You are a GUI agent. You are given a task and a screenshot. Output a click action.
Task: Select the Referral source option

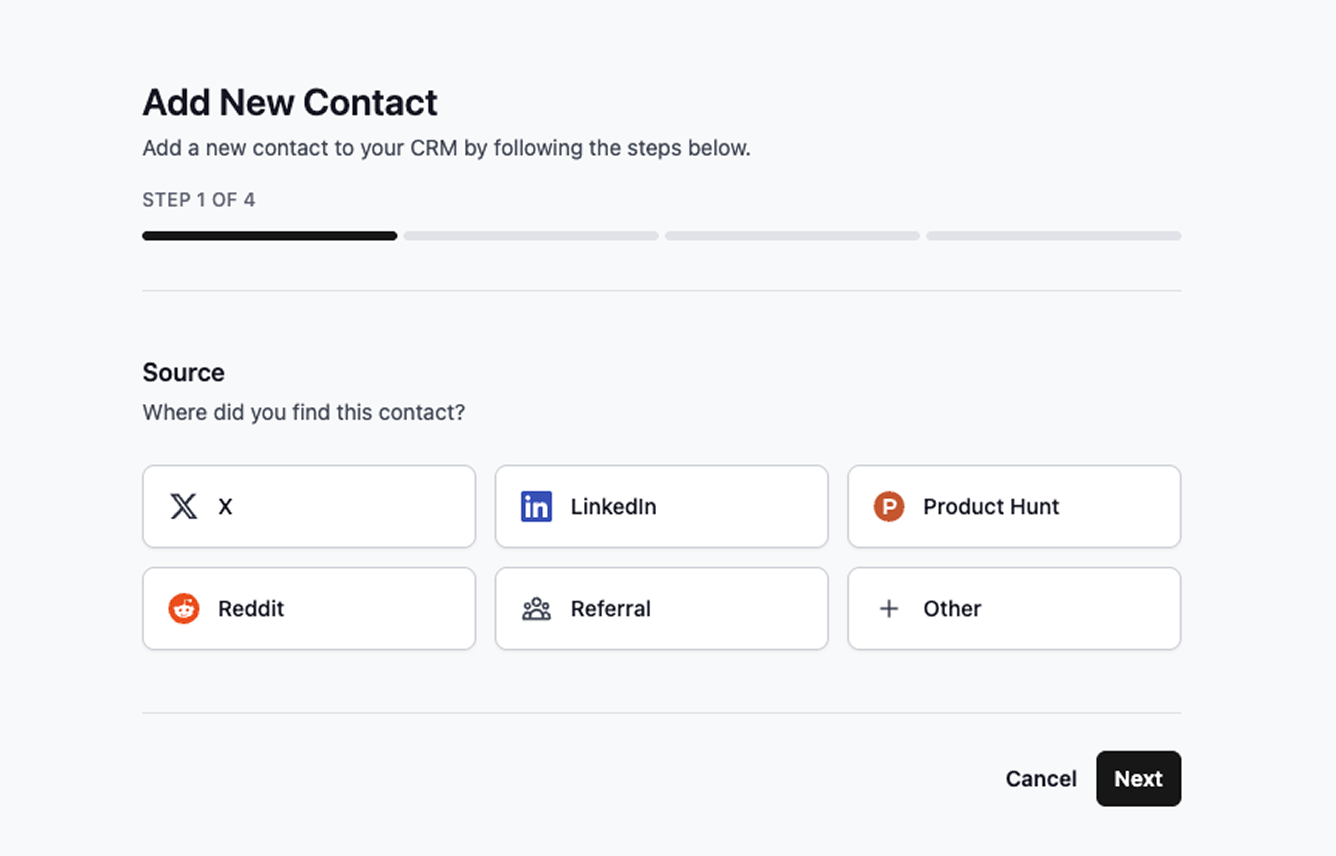click(661, 608)
